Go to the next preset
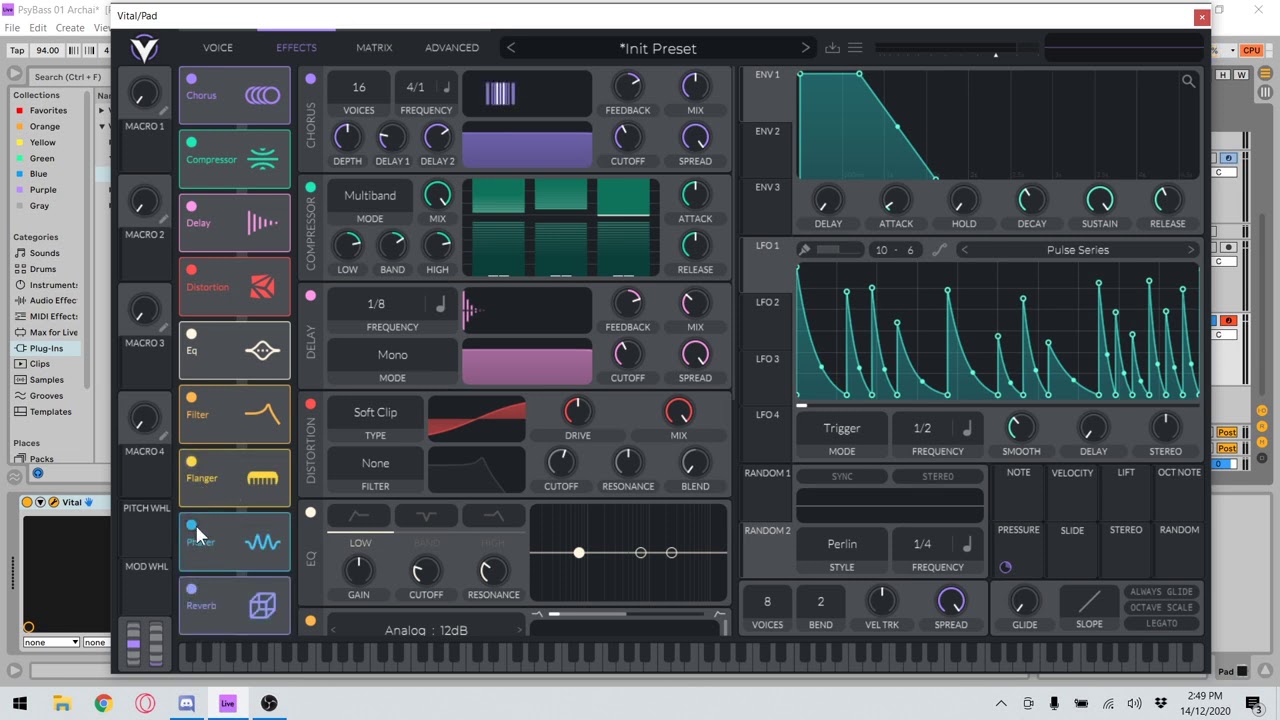This screenshot has height=720, width=1280. [x=805, y=48]
